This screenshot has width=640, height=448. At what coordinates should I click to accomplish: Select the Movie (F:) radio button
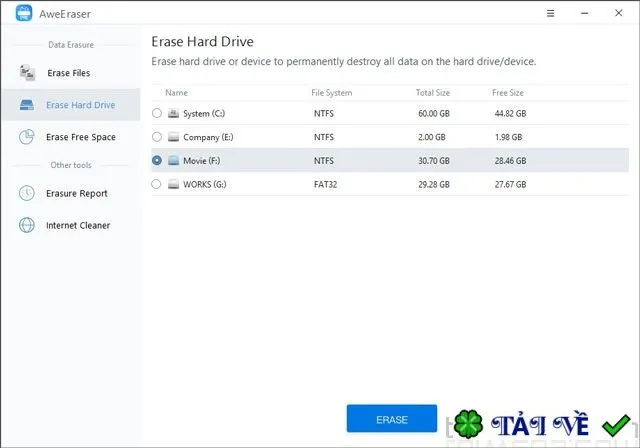click(157, 160)
